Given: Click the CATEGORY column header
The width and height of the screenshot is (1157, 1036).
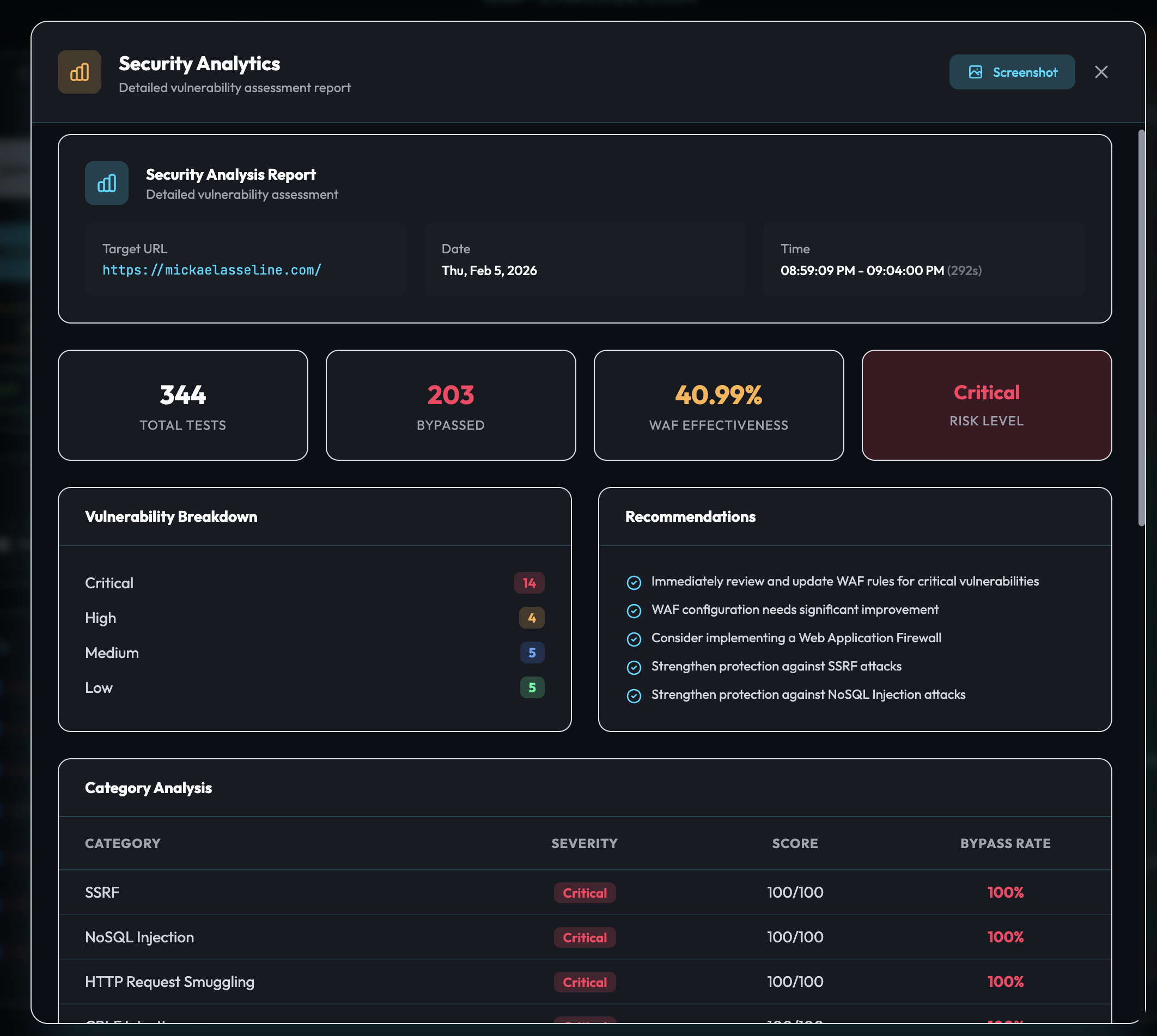Looking at the screenshot, I should (x=123, y=844).
